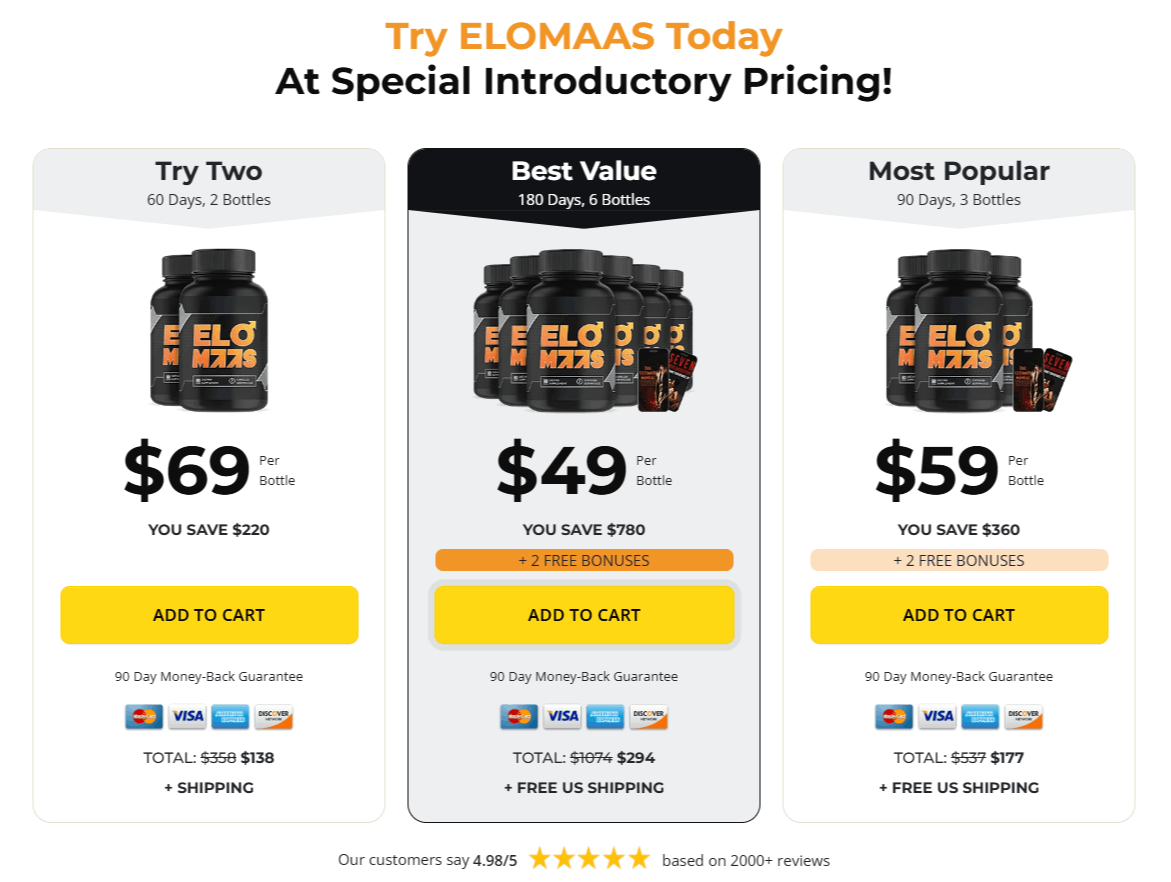Click the Discover icon in Try Two card
The height and width of the screenshot is (882, 1171).
(x=273, y=716)
